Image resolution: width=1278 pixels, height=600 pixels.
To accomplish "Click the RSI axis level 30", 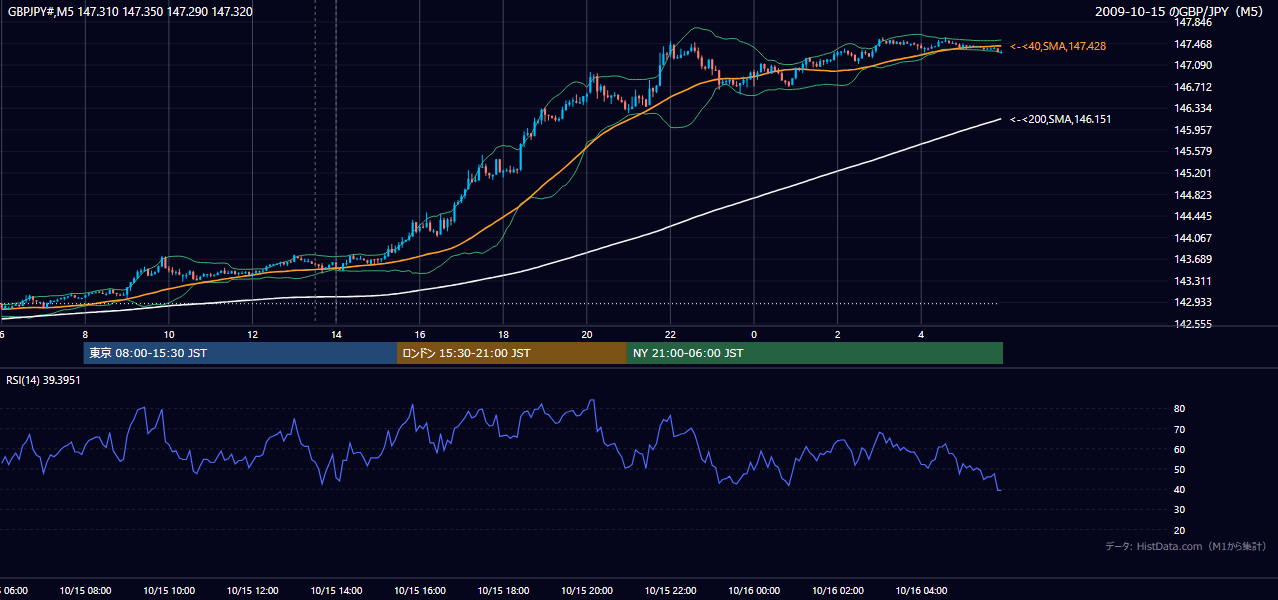I will pos(1179,510).
